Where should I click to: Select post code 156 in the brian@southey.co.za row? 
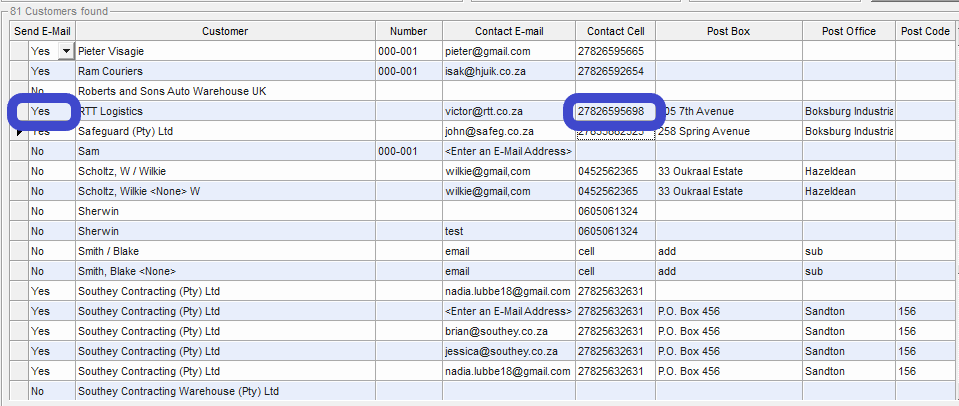pos(925,331)
